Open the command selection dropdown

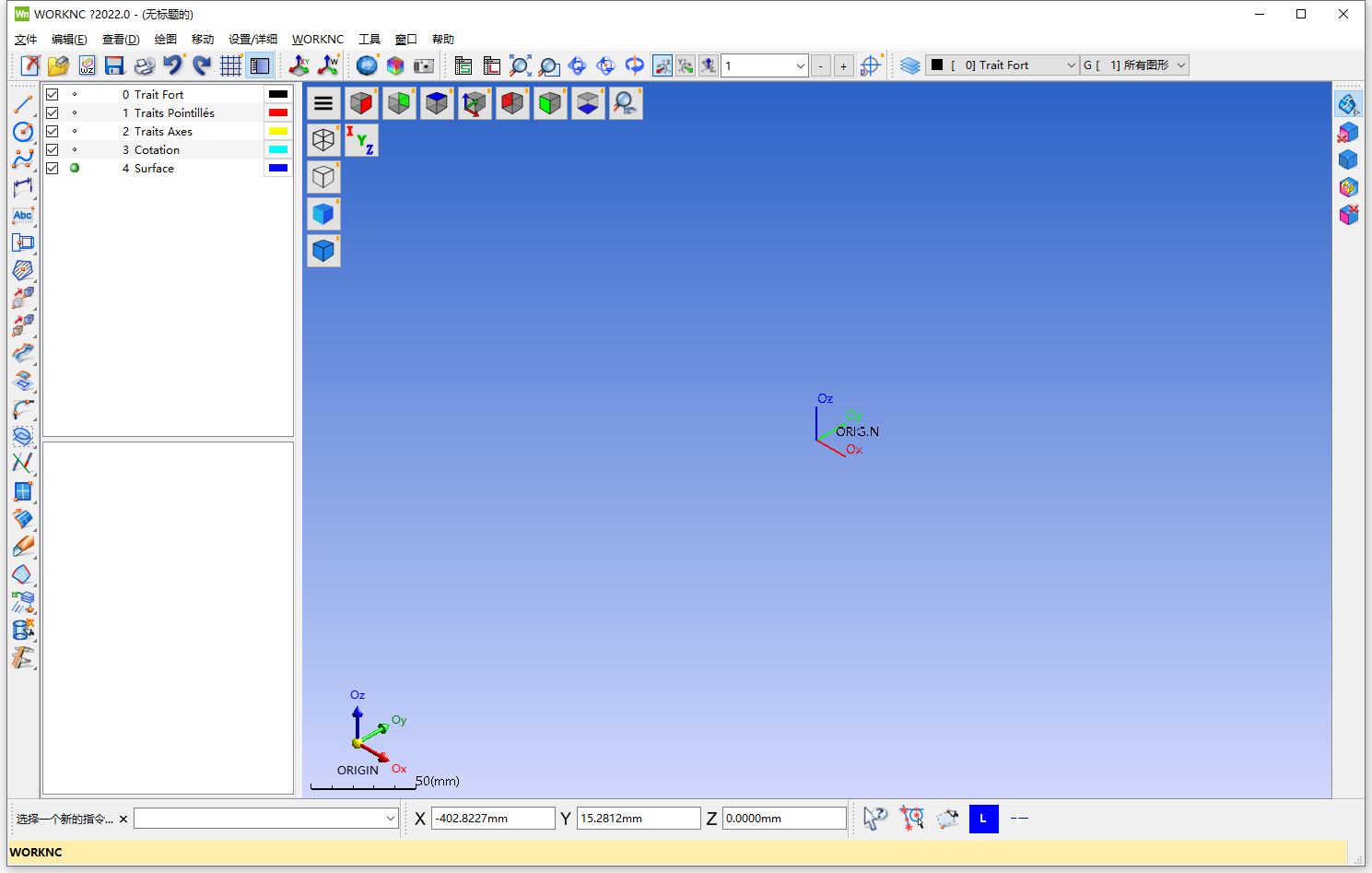pos(391,819)
